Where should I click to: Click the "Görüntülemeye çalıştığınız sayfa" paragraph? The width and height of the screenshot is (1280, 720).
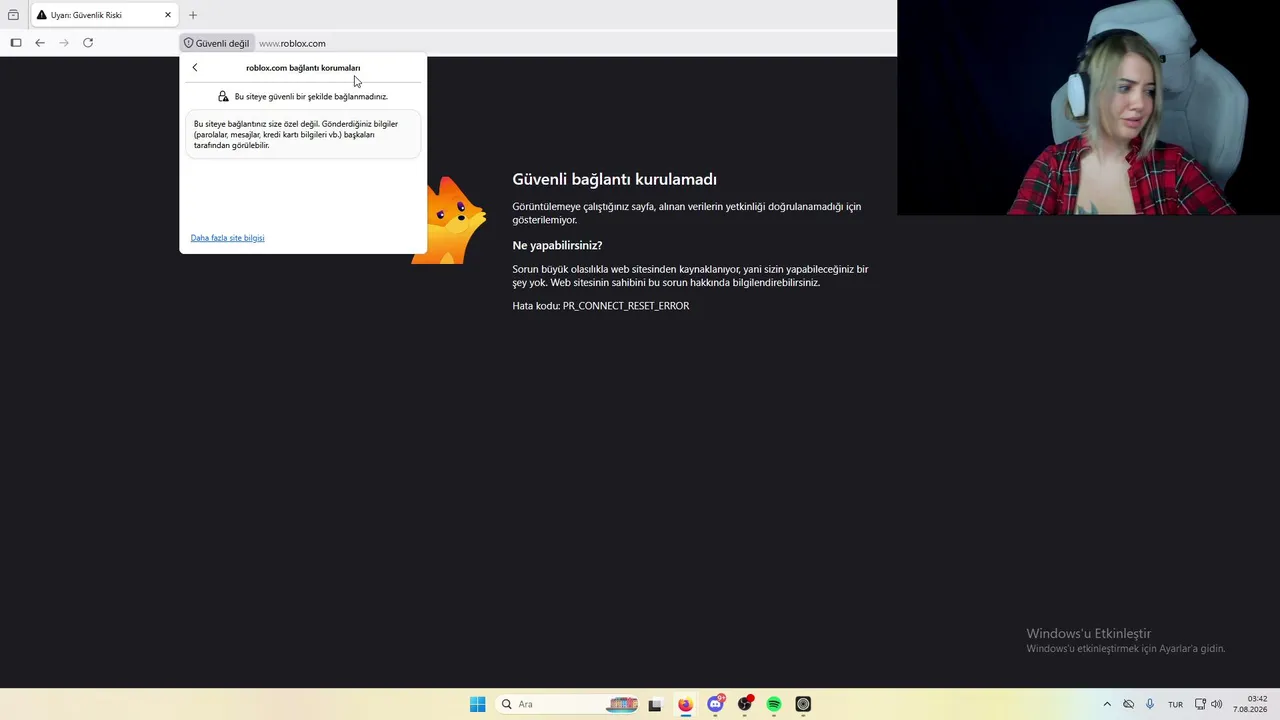[687, 213]
